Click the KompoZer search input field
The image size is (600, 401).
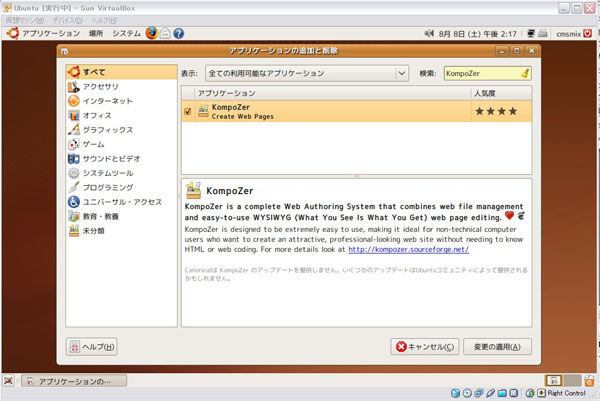click(488, 73)
